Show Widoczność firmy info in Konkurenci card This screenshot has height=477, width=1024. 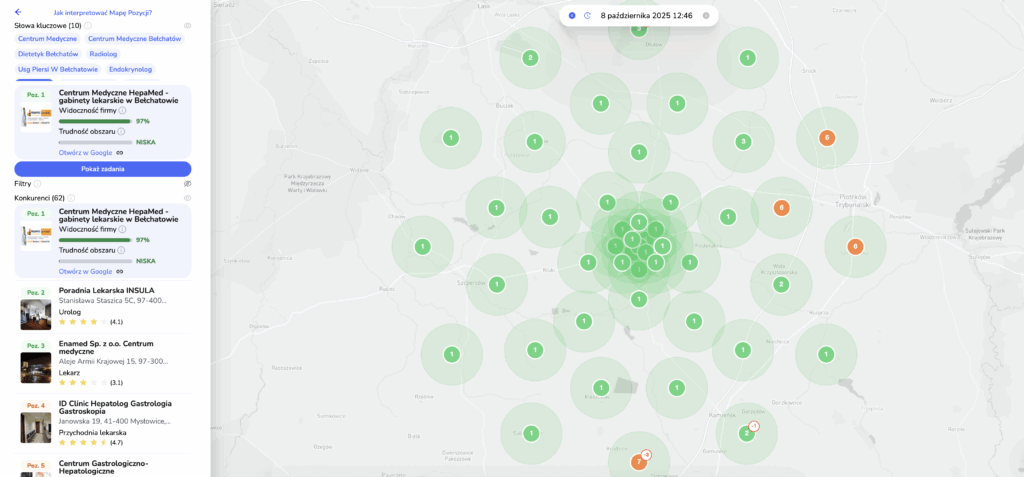[122, 230]
